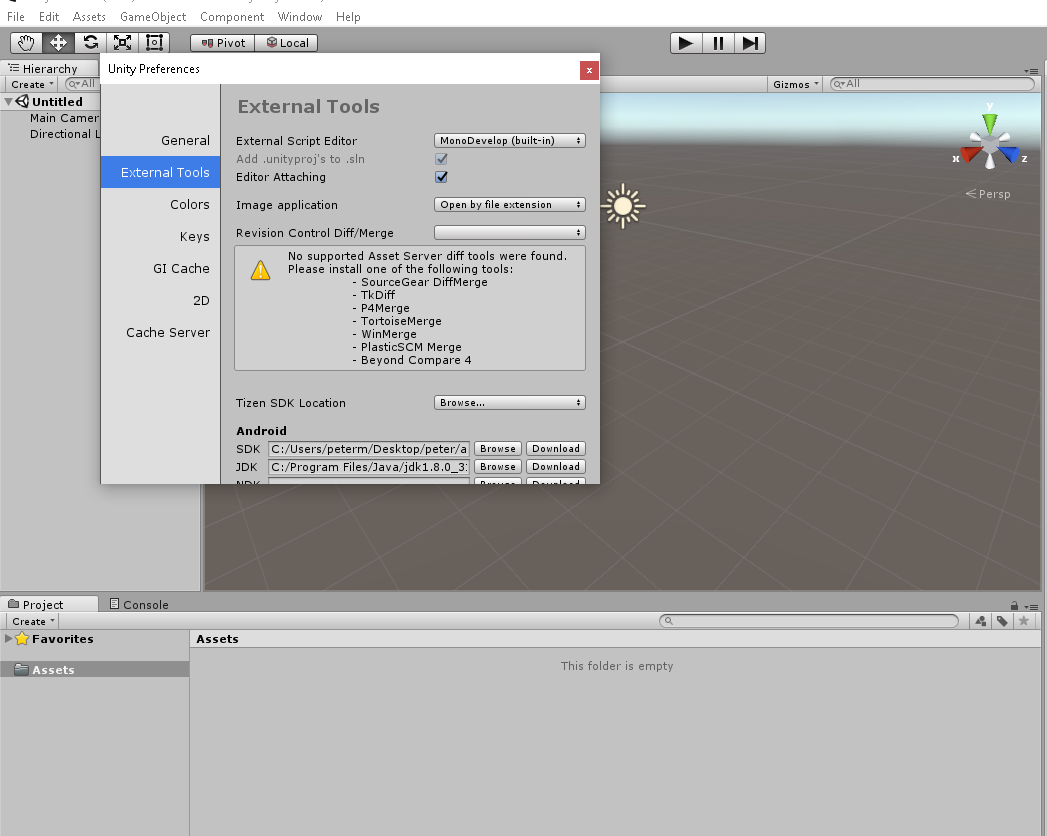
Task: Select External Tools preferences section
Action: point(160,172)
